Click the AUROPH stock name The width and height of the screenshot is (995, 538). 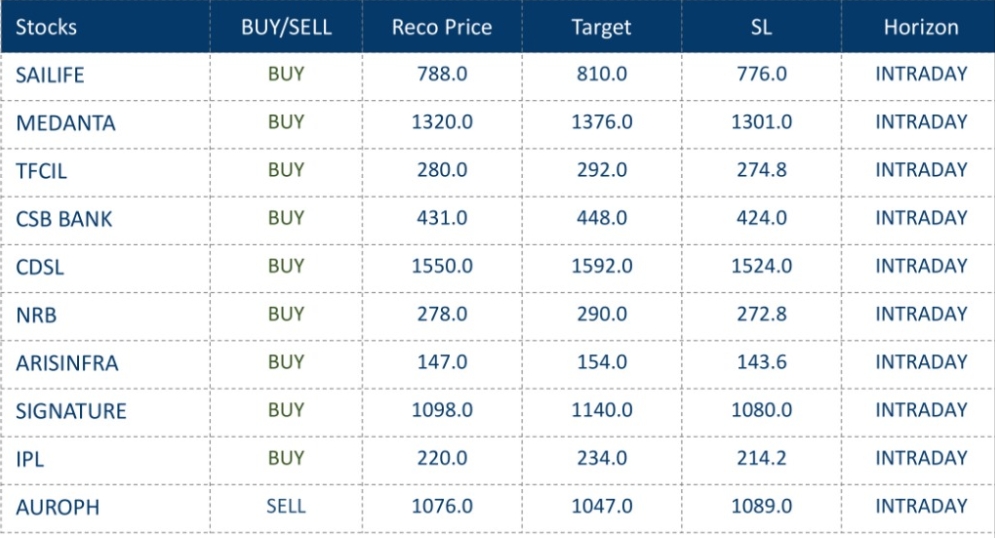[58, 507]
